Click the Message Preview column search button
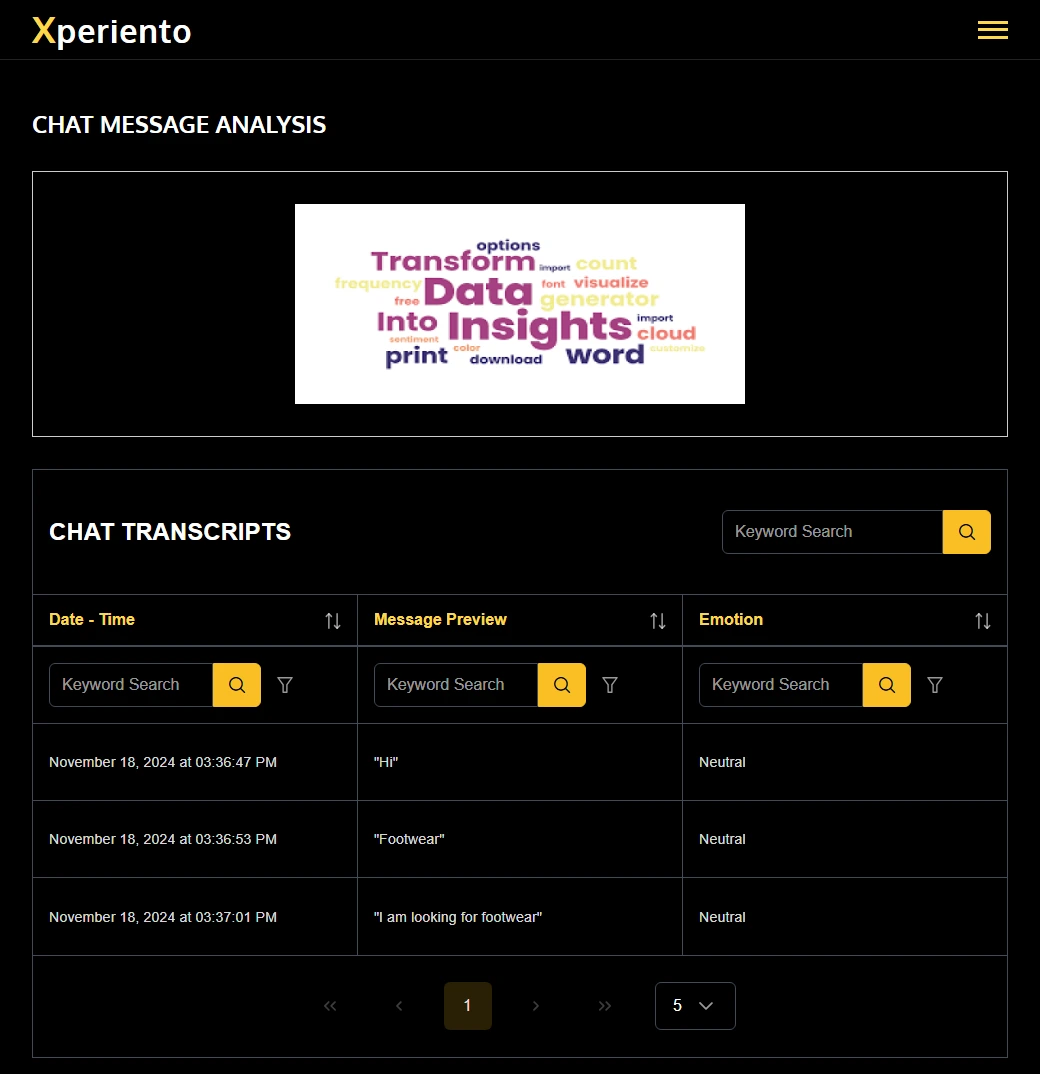 (561, 685)
